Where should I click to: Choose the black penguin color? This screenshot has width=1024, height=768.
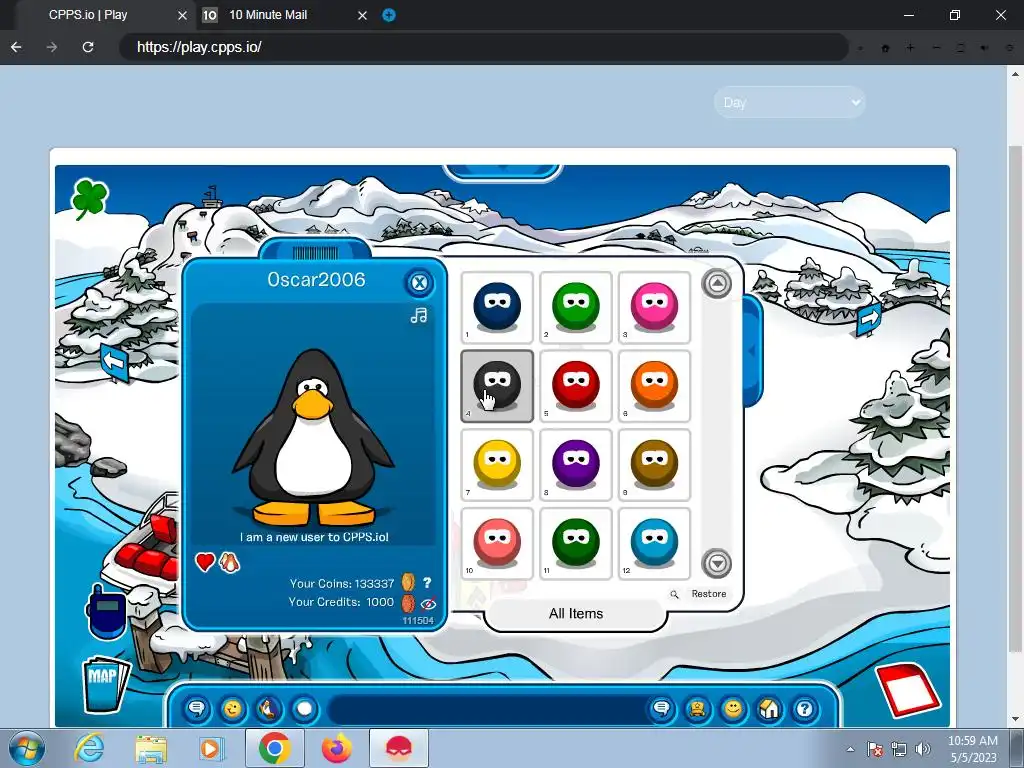click(497, 386)
